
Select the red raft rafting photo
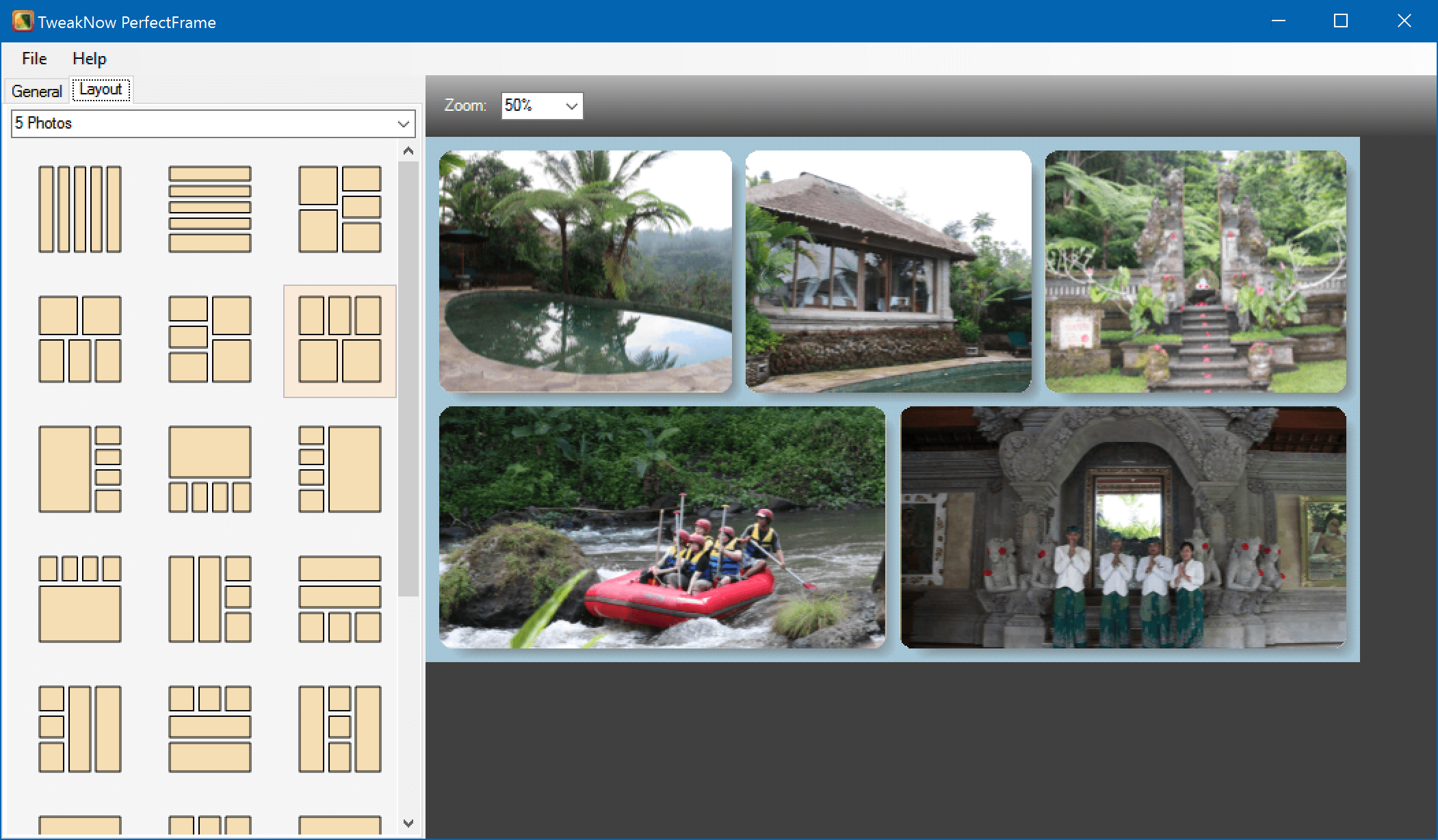[662, 527]
